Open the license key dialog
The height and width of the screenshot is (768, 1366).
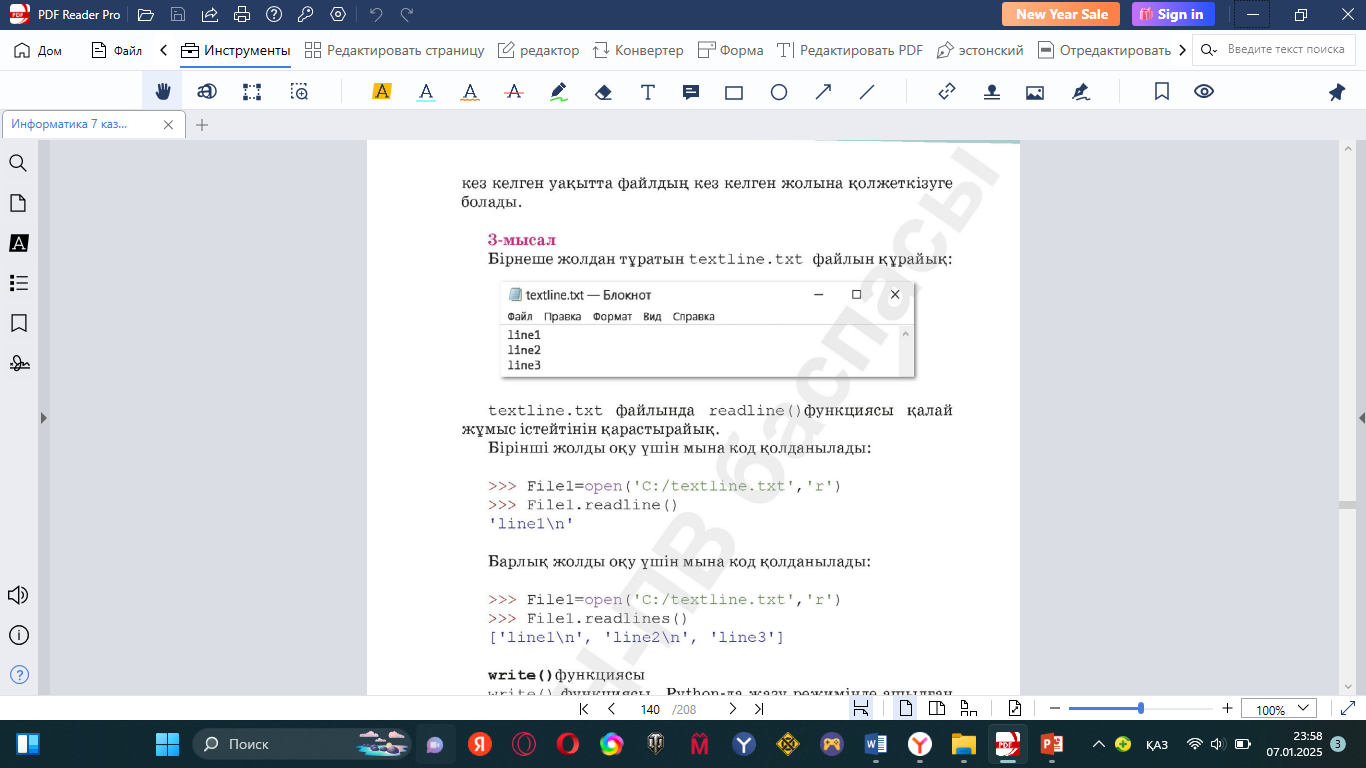pyautogui.click(x=306, y=14)
